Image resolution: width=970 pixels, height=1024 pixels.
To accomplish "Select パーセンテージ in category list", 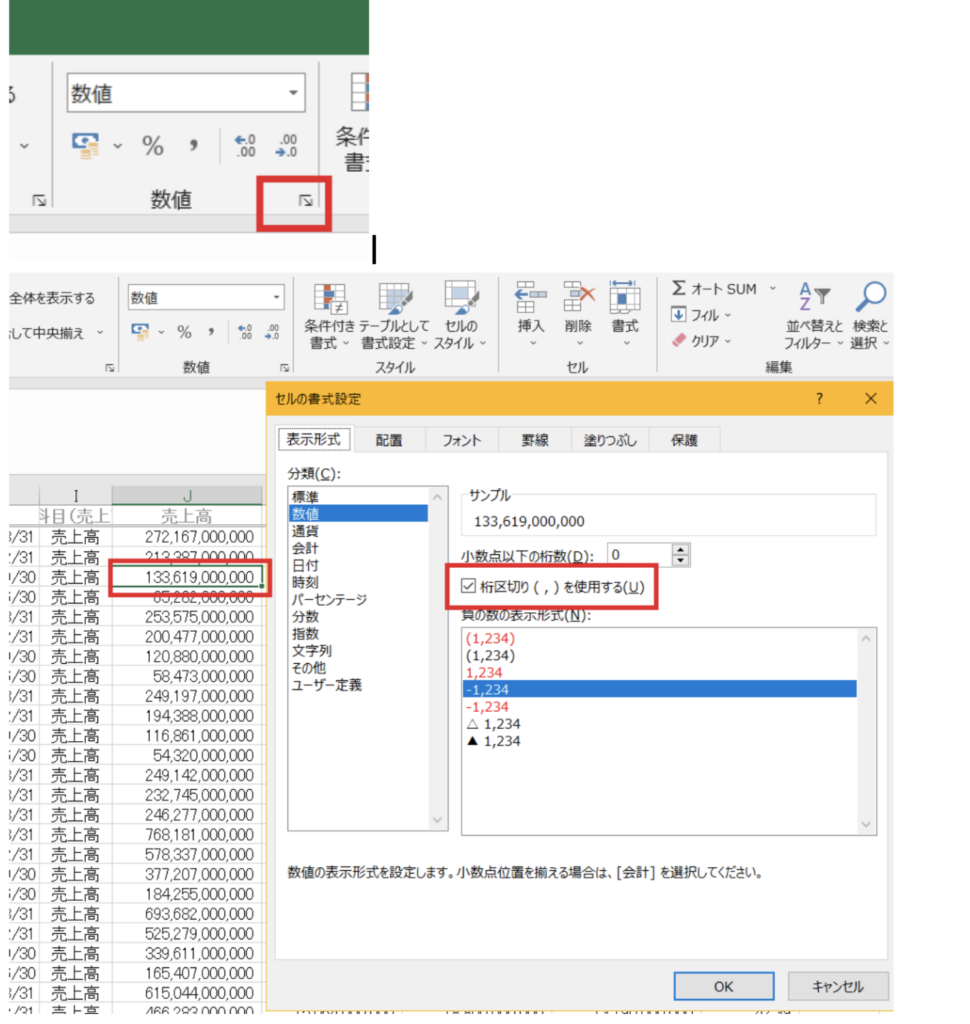I will tap(358, 599).
